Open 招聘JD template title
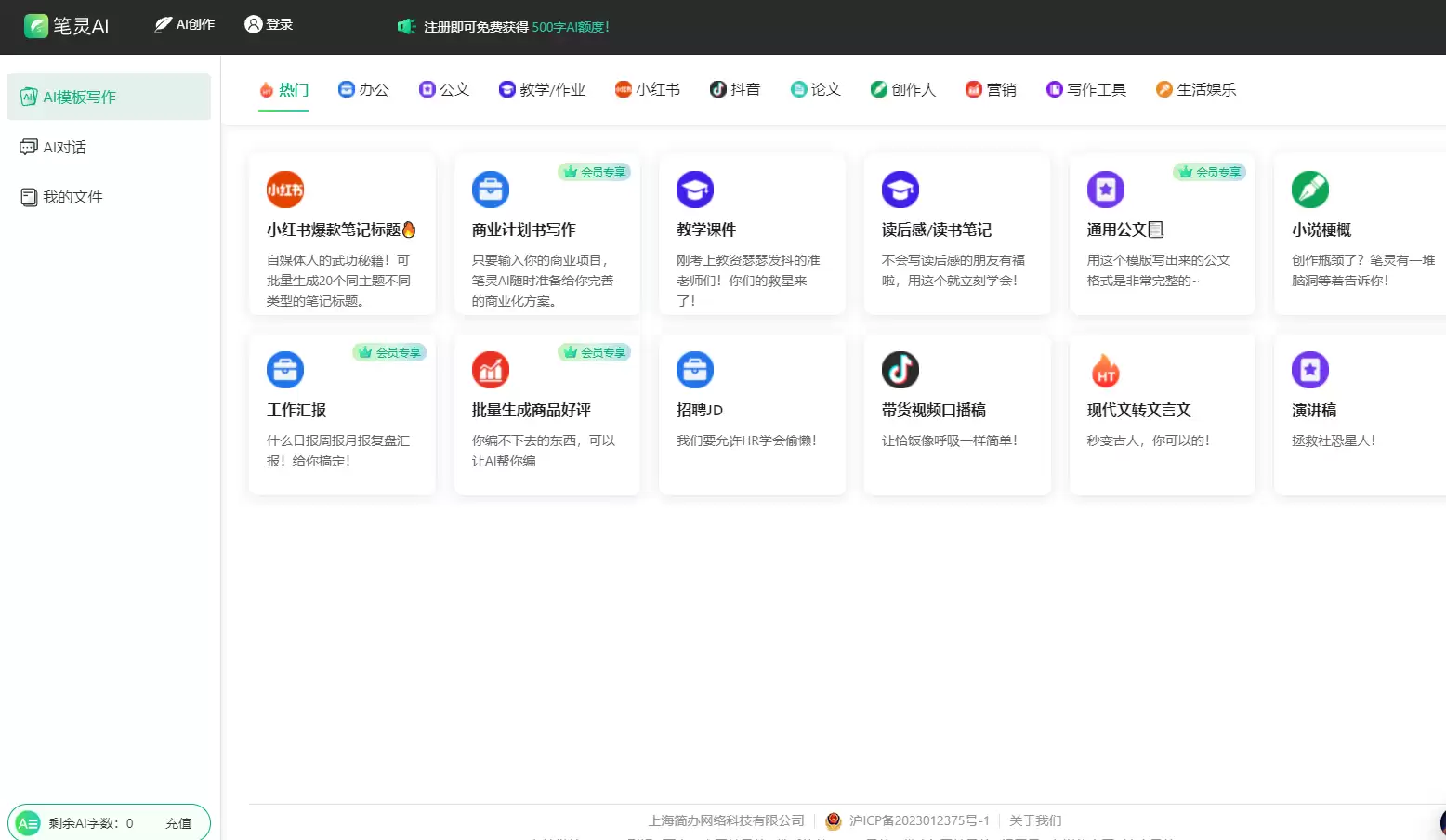 tap(700, 410)
